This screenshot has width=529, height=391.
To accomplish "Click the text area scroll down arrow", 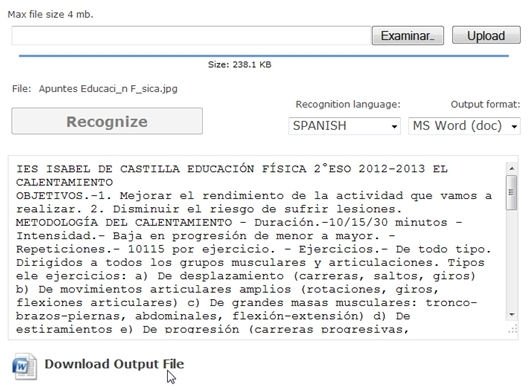I will click(512, 315).
